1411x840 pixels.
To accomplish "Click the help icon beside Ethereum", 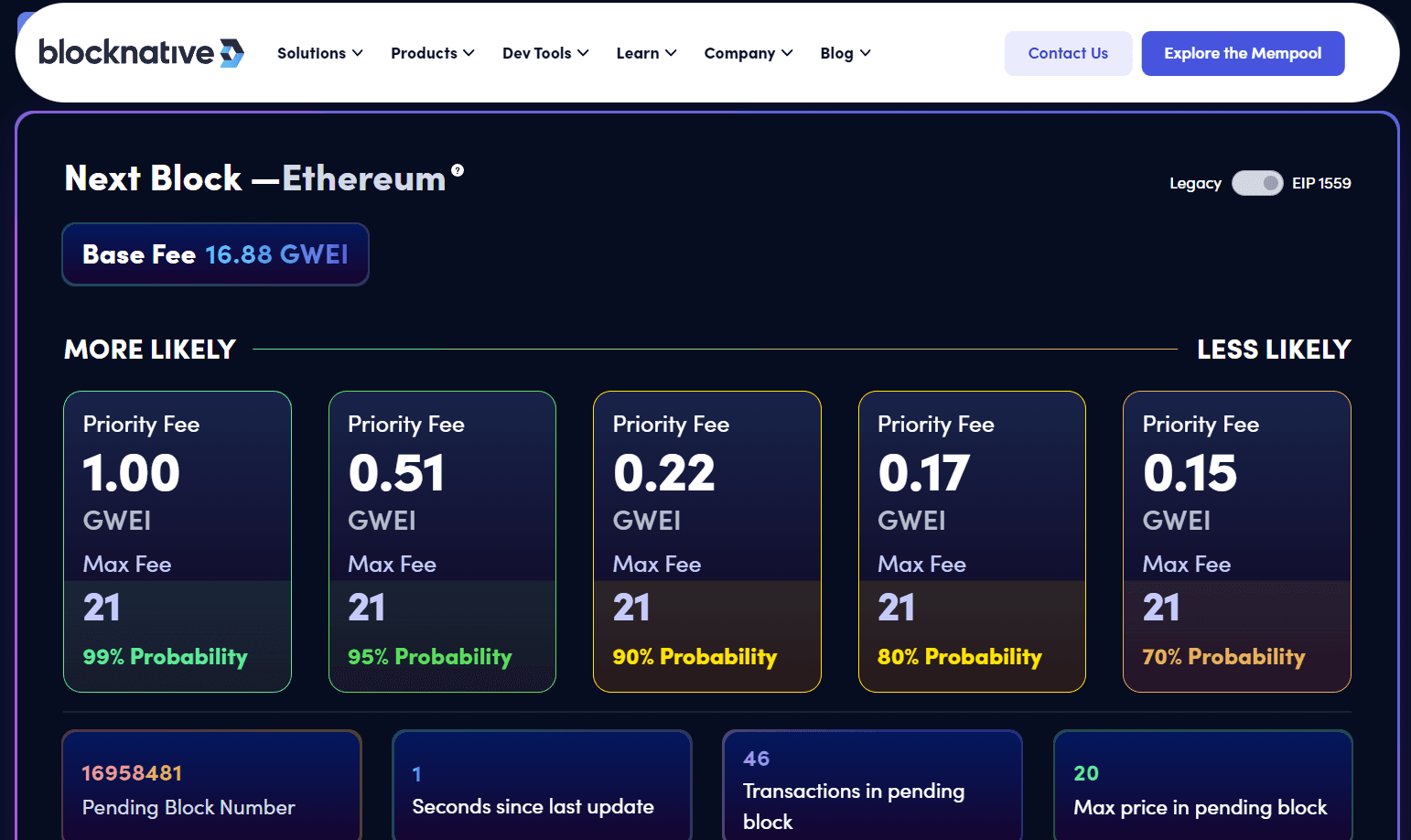I will pos(458,170).
